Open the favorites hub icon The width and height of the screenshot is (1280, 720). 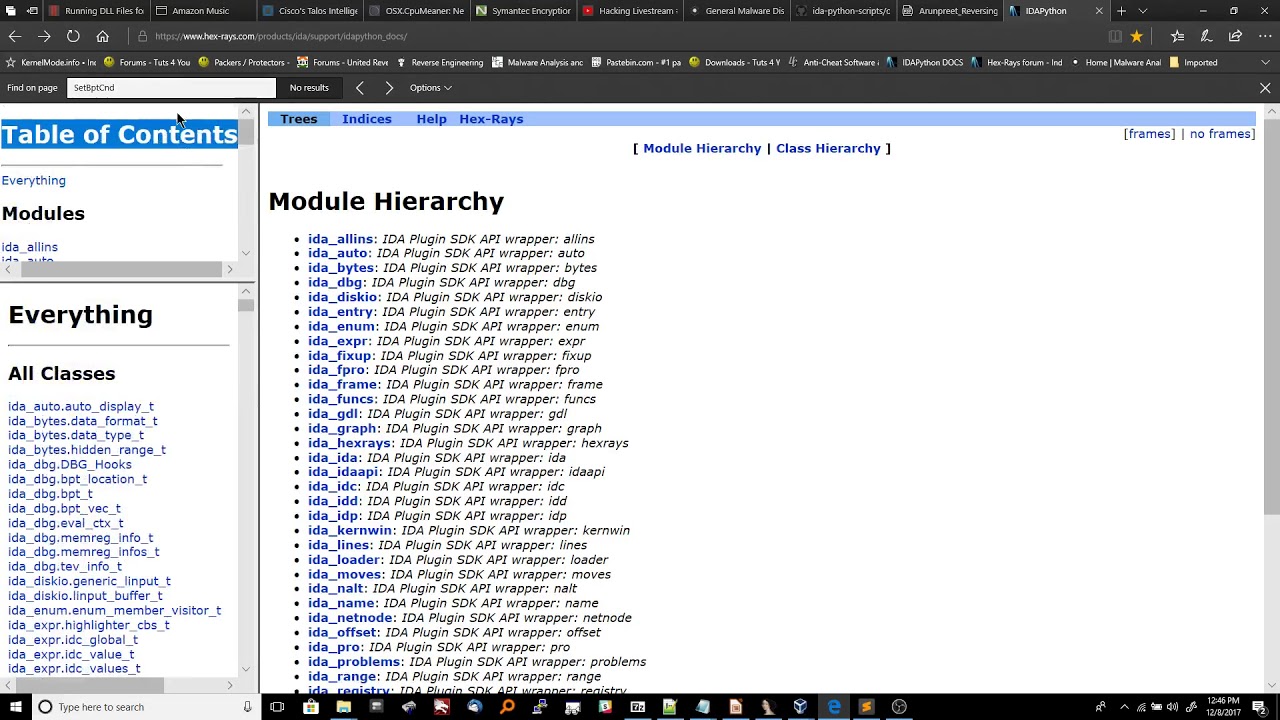[1177, 36]
